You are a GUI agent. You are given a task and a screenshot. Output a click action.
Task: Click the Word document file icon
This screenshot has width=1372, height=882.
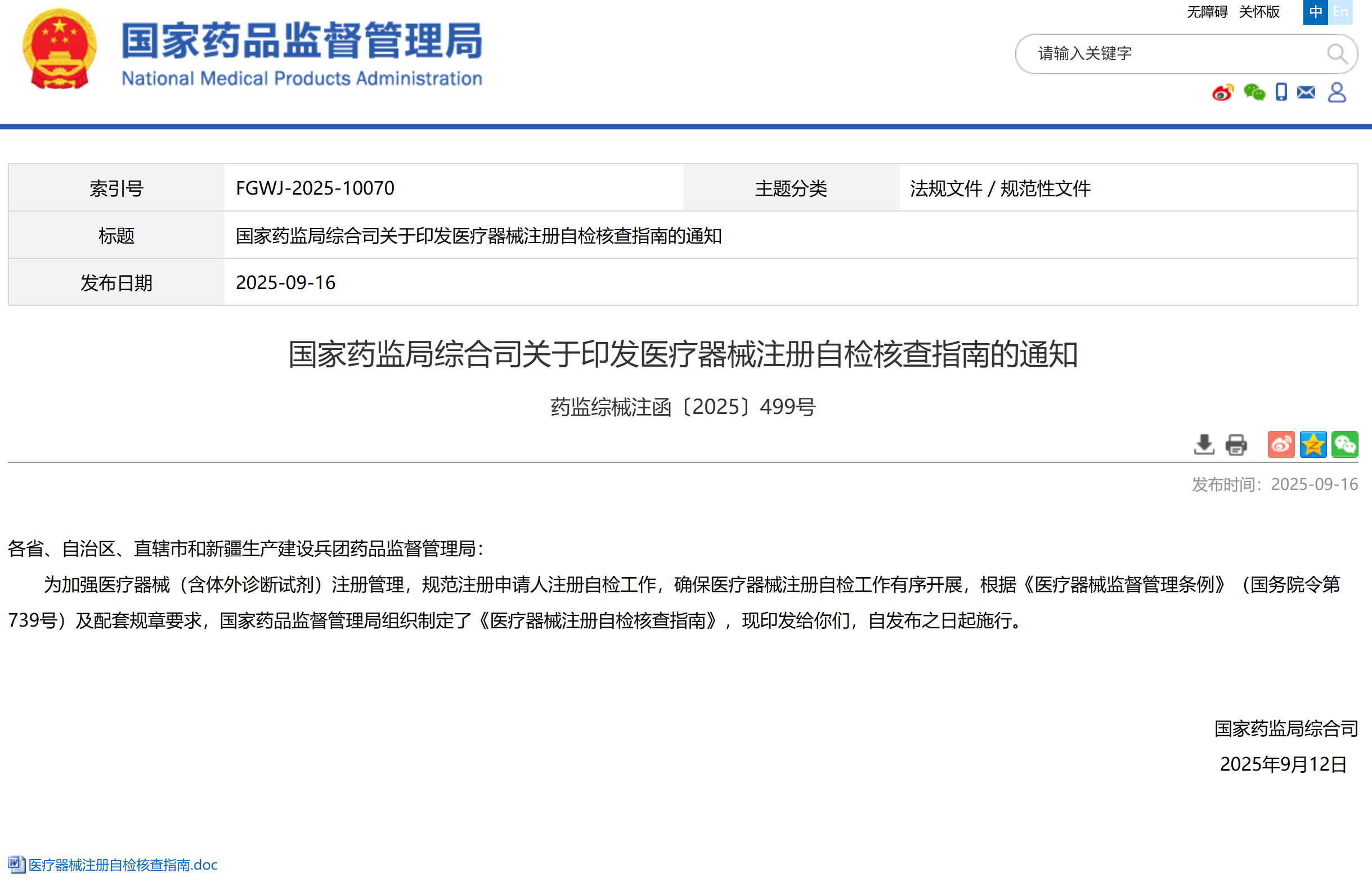pyautogui.click(x=16, y=864)
